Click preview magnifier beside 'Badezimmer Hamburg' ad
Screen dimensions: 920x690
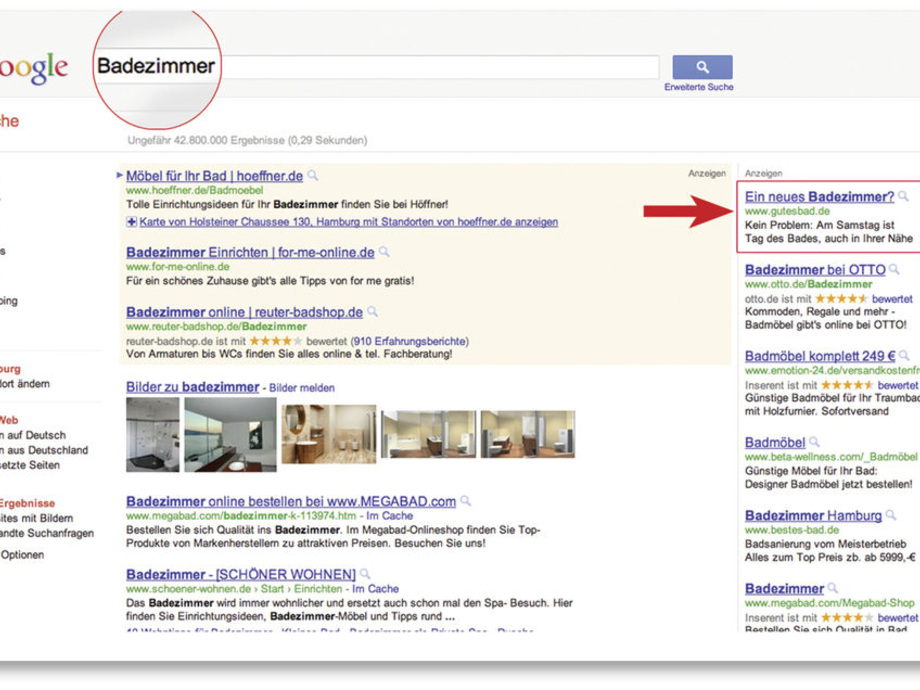[x=891, y=515]
